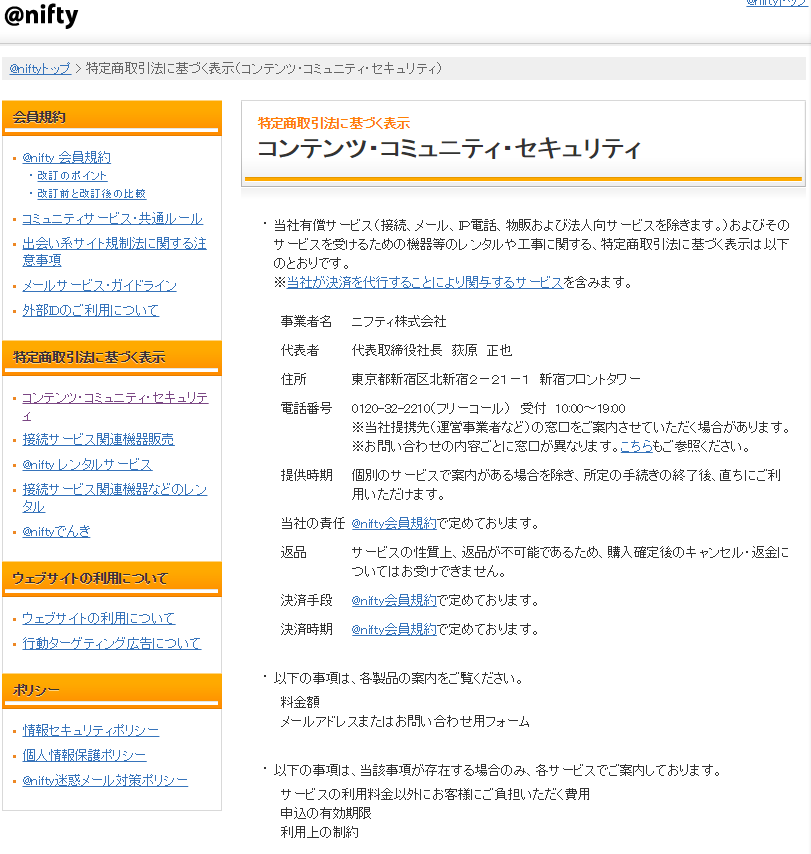Open sidebar link ウェブサイトの利用について
Viewport: 811px width, 854px height.
tap(99, 619)
